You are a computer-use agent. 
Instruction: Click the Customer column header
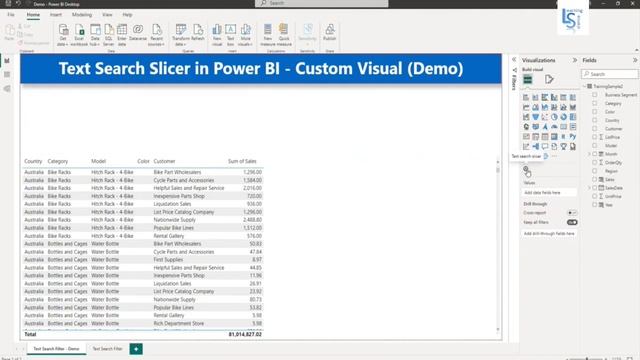point(164,161)
